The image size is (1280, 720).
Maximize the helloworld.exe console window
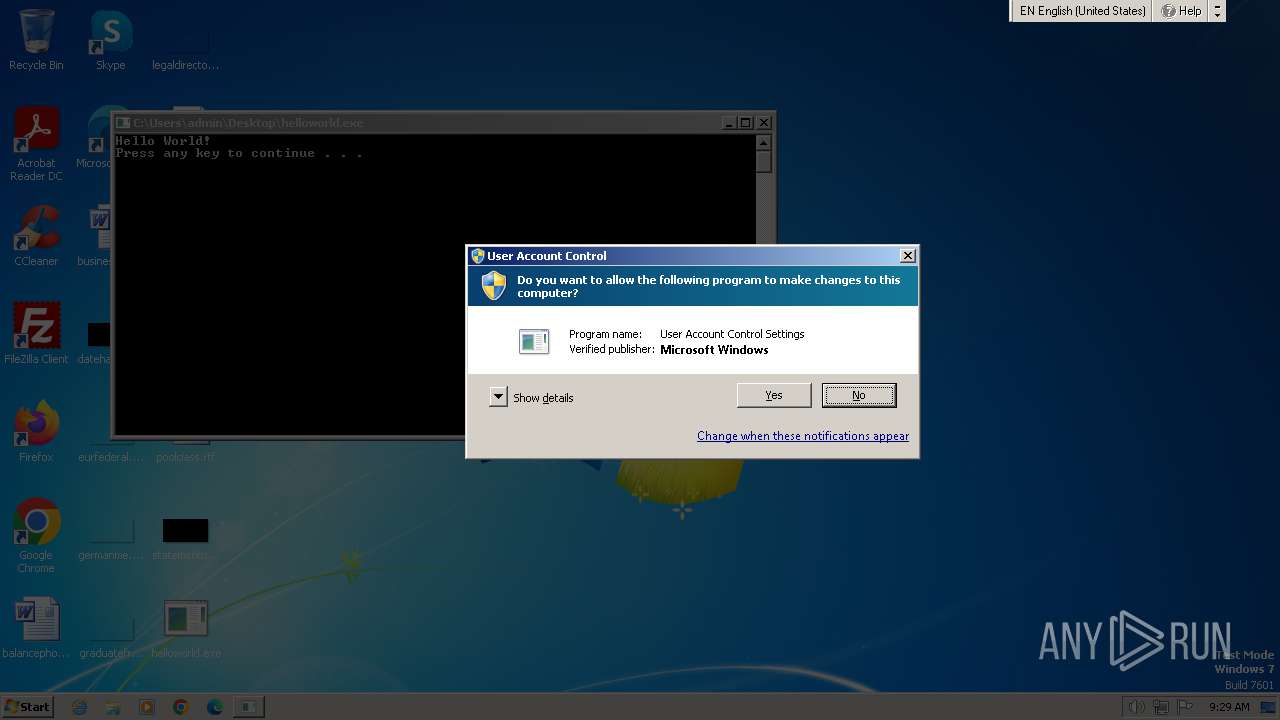click(x=745, y=123)
